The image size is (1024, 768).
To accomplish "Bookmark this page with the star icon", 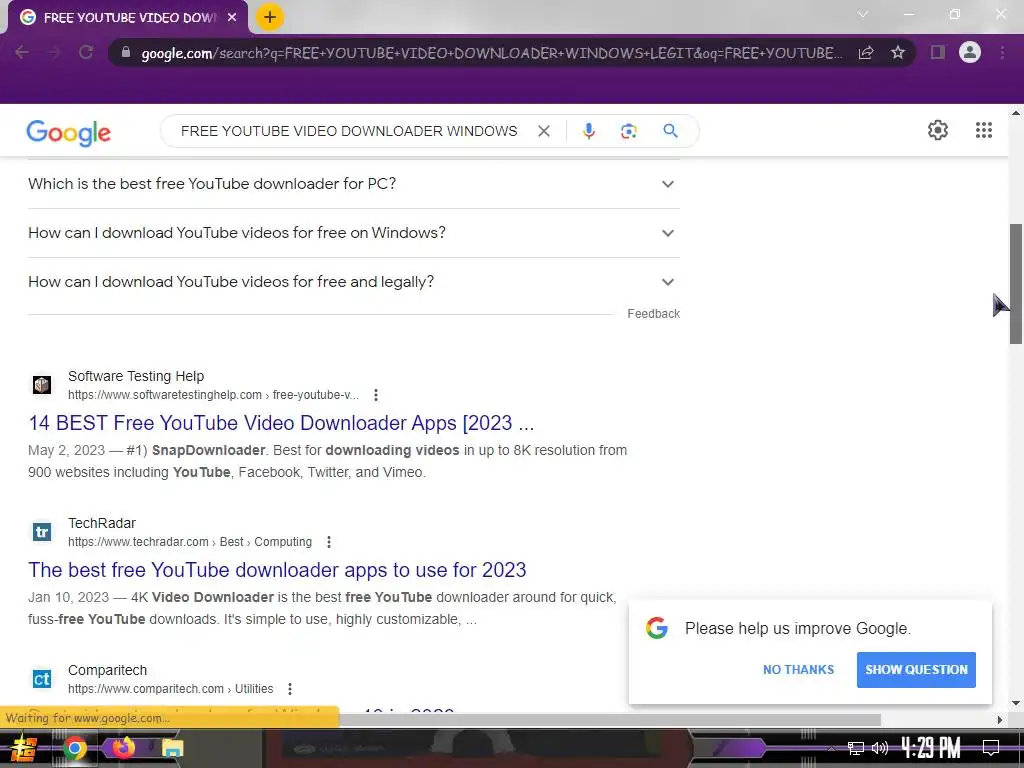I will [898, 52].
